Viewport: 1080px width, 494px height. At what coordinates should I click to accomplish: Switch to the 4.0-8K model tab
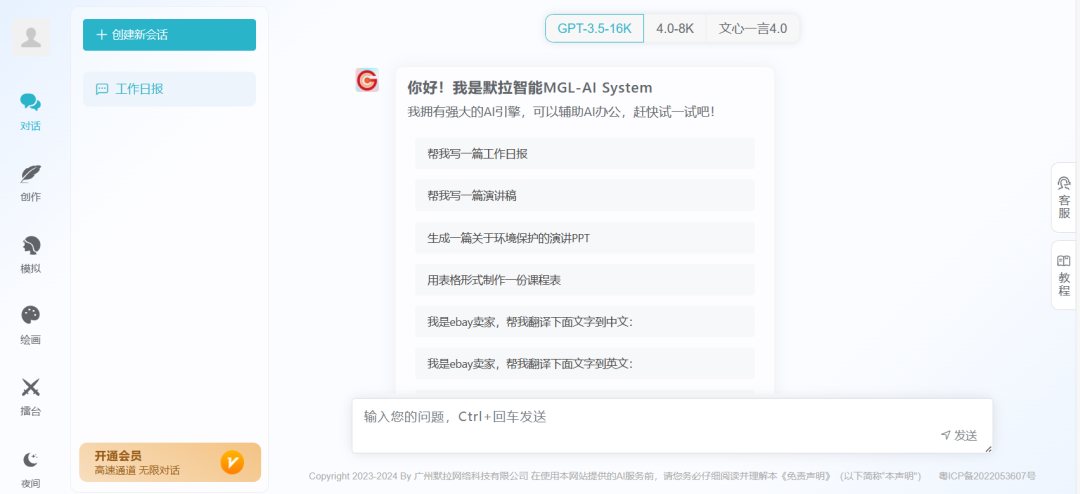pyautogui.click(x=675, y=28)
